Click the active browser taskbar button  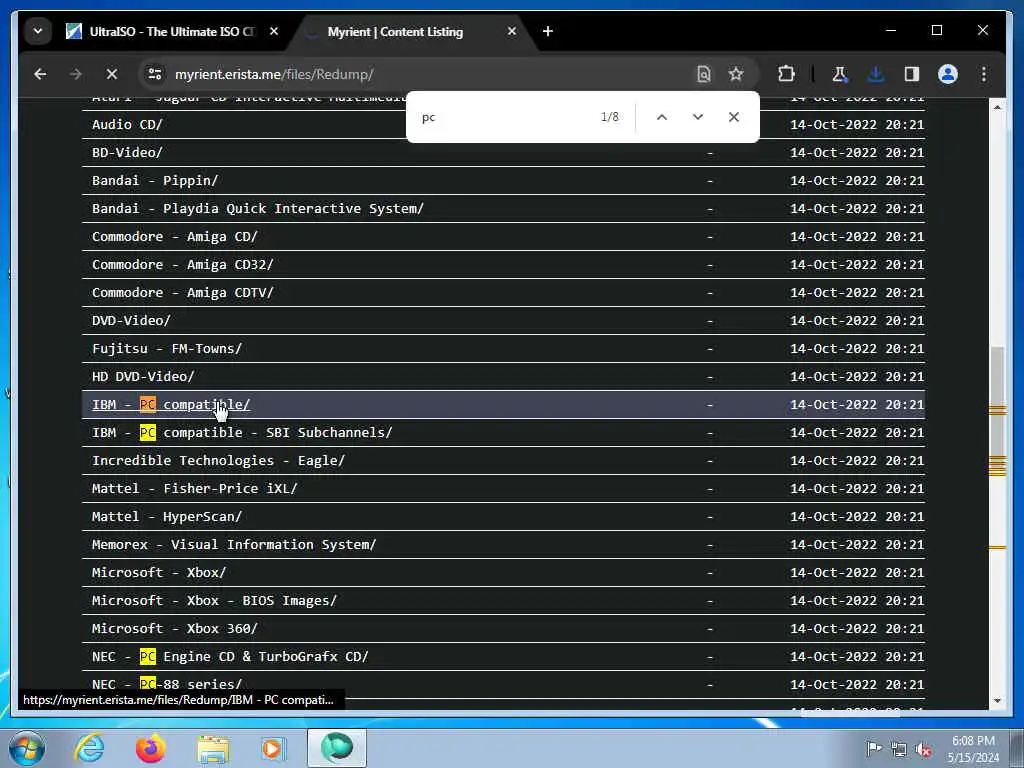pyautogui.click(x=336, y=748)
